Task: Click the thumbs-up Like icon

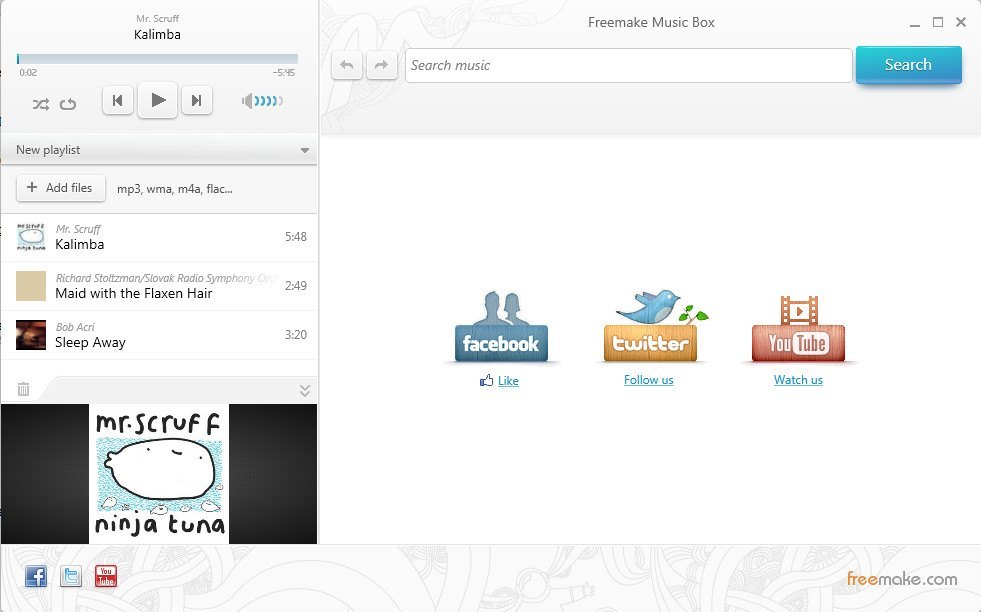Action: tap(486, 380)
